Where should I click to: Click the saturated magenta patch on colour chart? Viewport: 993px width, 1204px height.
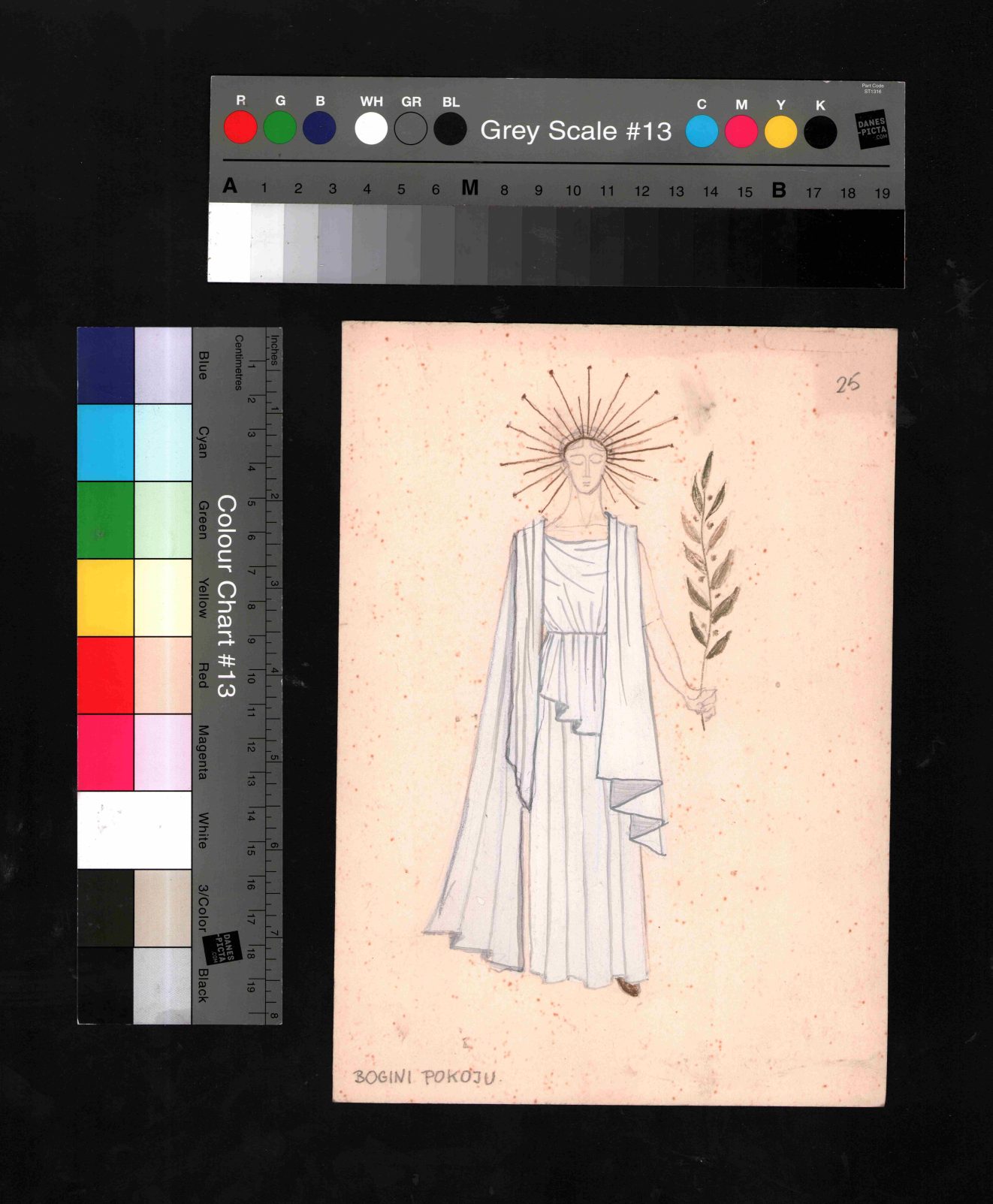coord(106,752)
